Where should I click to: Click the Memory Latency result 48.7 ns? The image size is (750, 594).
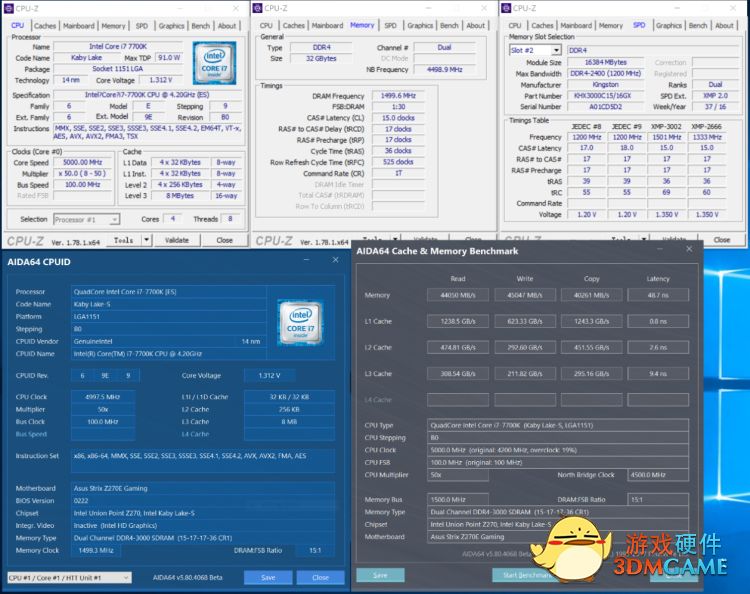point(658,296)
